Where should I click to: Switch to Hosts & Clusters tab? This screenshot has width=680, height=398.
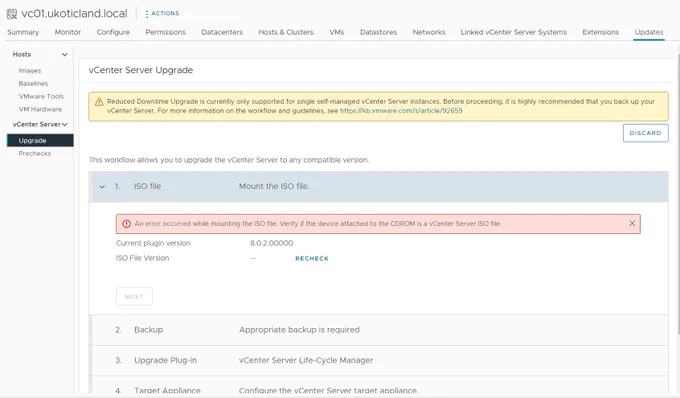tap(286, 32)
